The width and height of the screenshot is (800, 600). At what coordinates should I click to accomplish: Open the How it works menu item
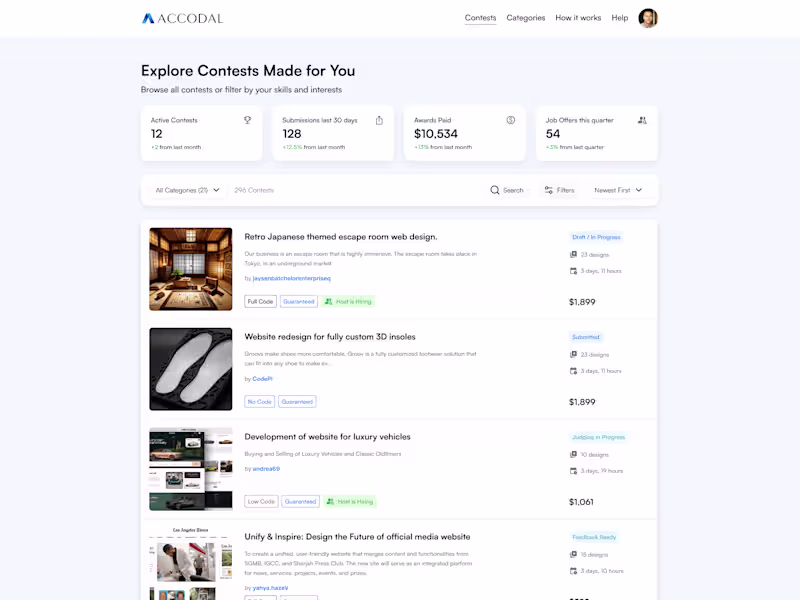(578, 17)
